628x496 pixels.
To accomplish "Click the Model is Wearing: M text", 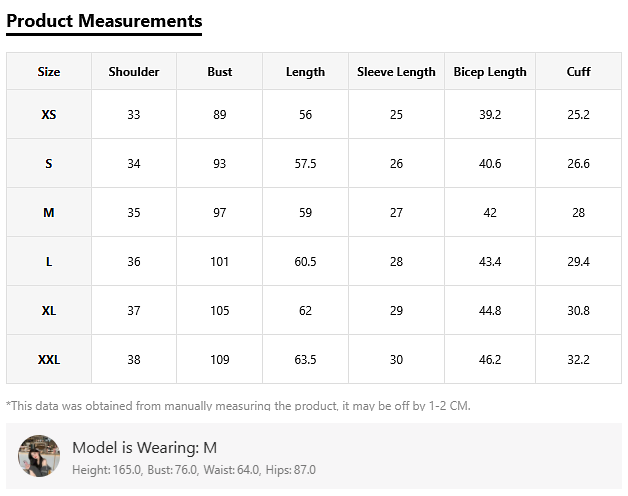I will pyautogui.click(x=144, y=447).
